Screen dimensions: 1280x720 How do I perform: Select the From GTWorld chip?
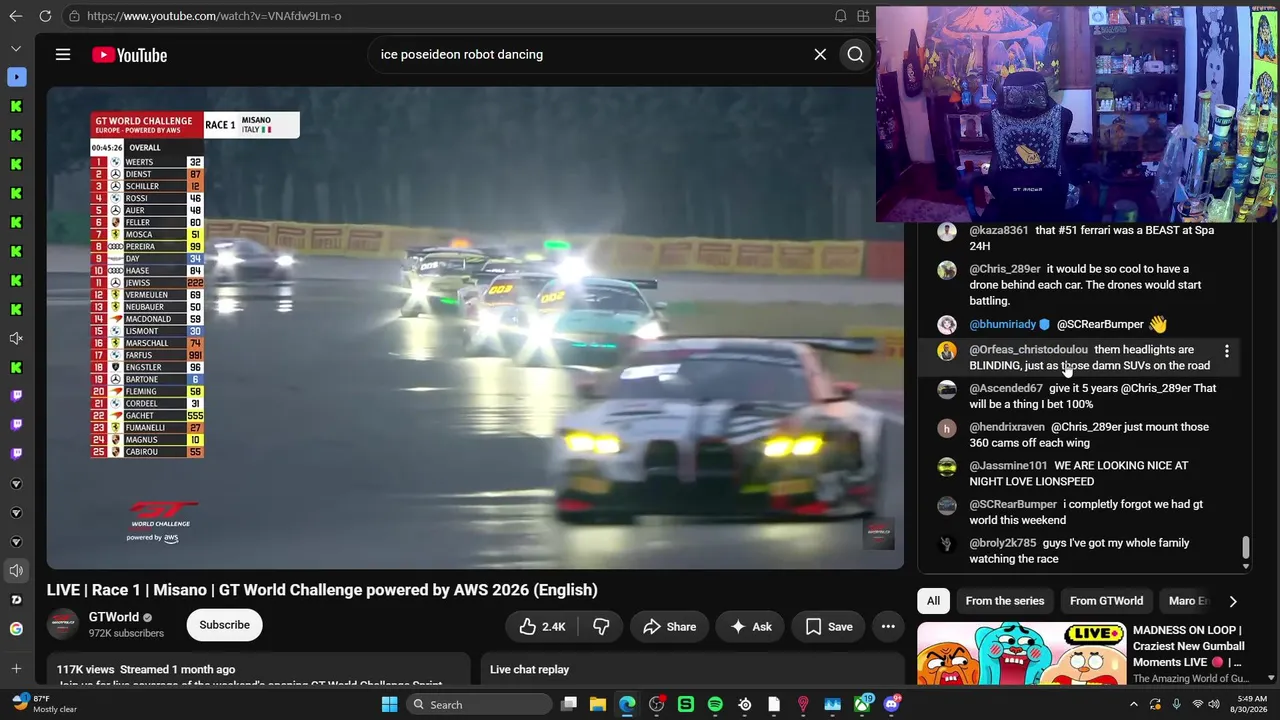[x=1106, y=601]
